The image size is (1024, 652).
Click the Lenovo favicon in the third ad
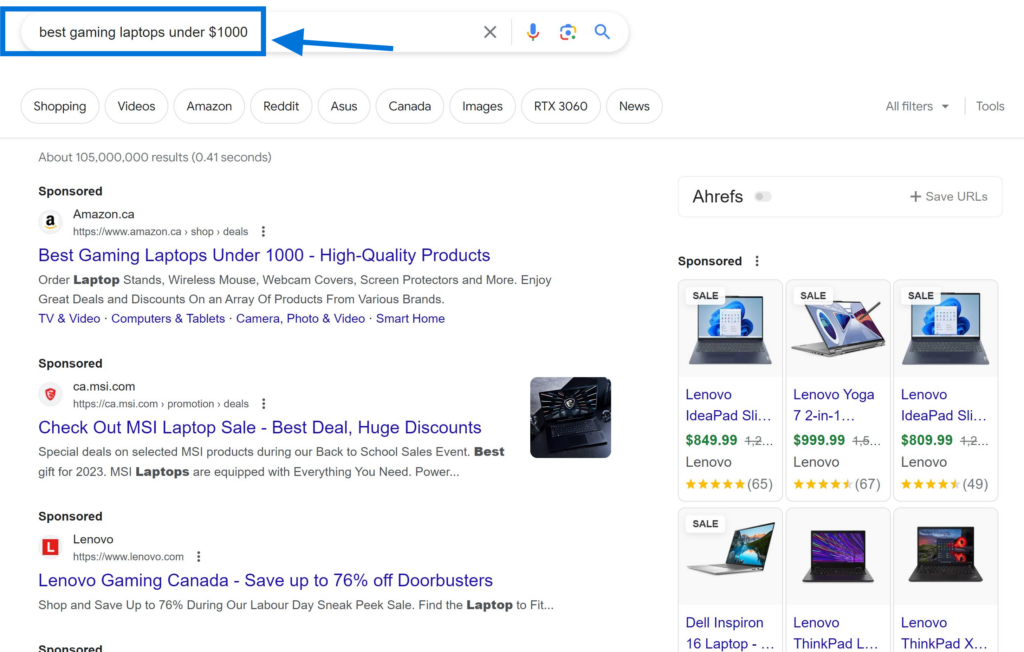[50, 547]
